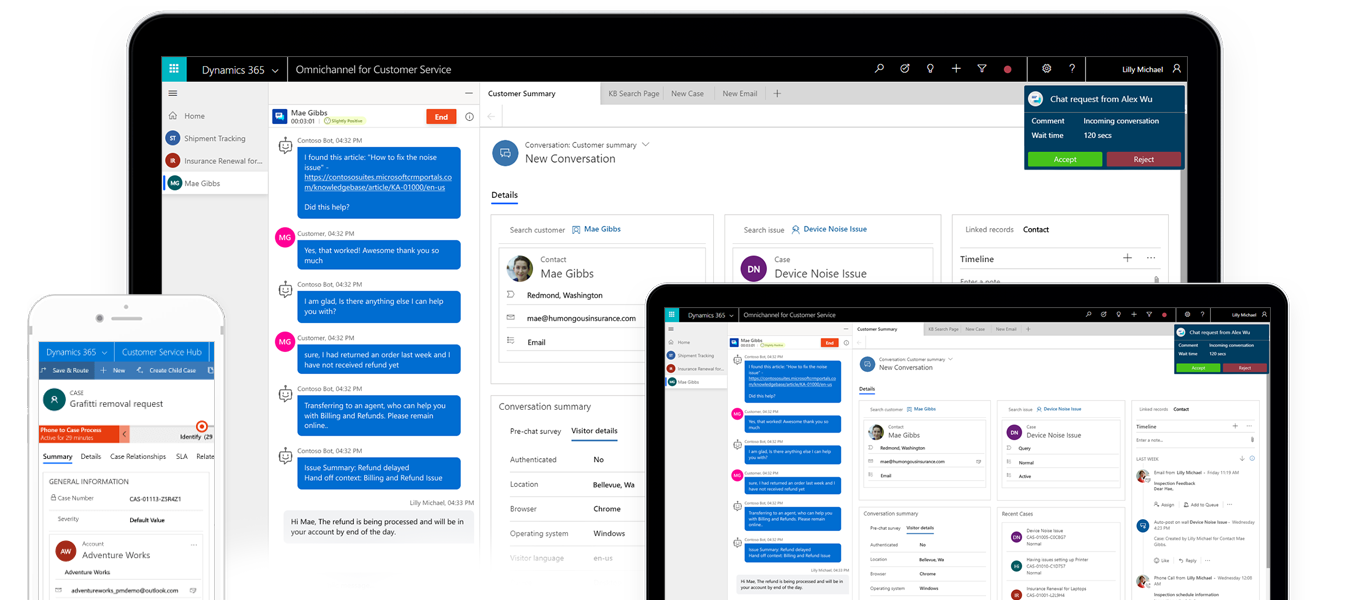Click the back arrow under Customer Summary on the laptop
Image resolution: width=1350 pixels, height=600 pixels.
491,117
